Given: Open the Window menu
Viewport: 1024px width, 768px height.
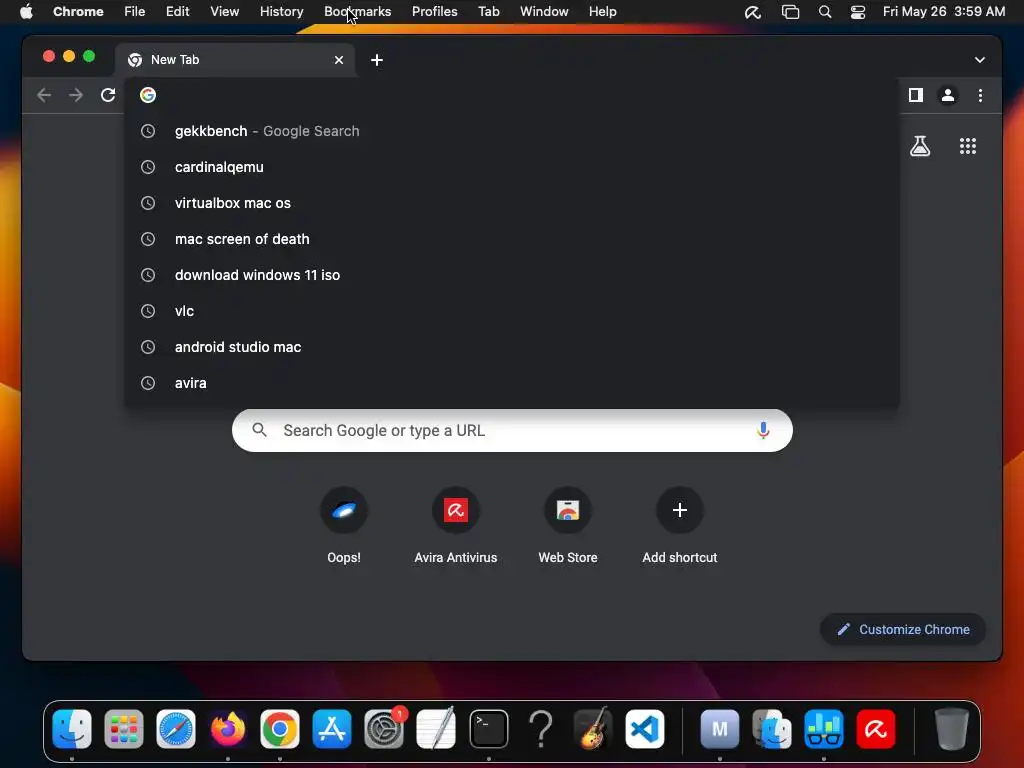Looking at the screenshot, I should 544,12.
